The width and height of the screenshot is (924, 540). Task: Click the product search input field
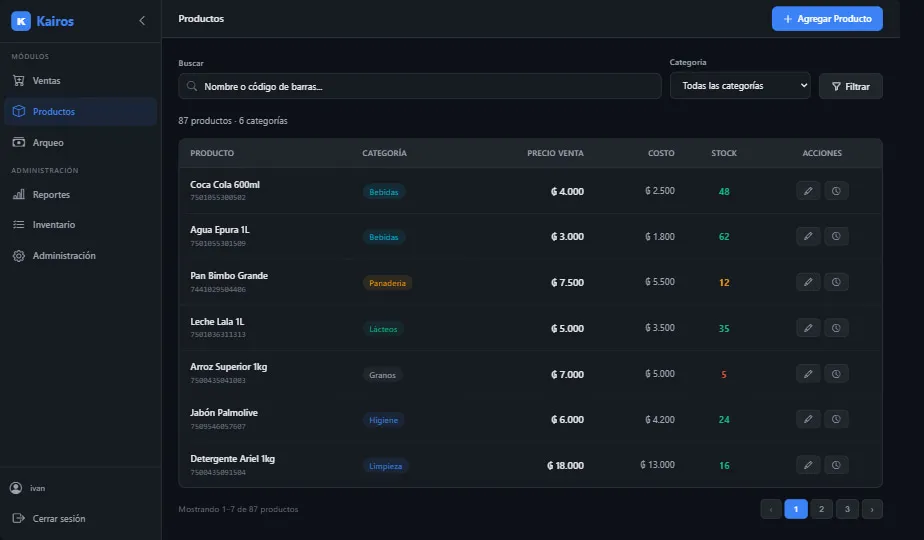click(x=420, y=86)
